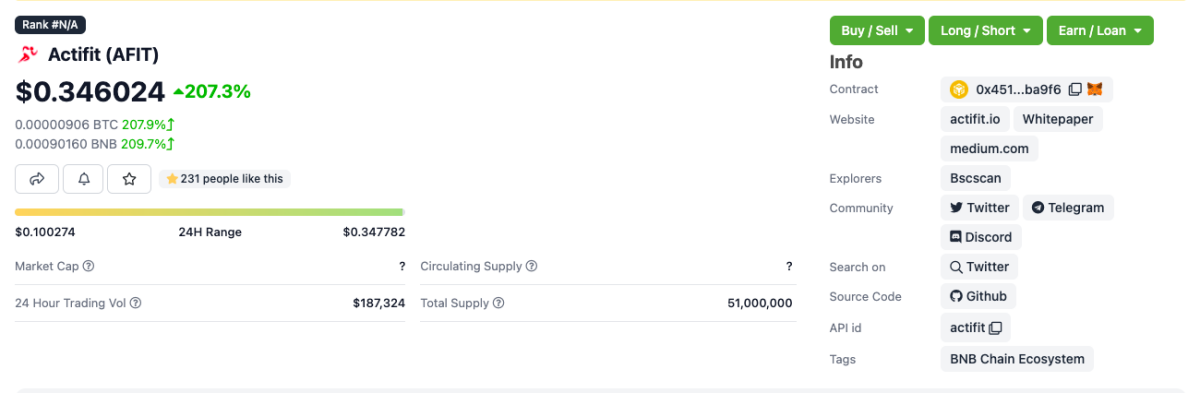Viewport: 1200px width, 393px height.
Task: Click the MetaMask fox icon
Action: click(1096, 90)
